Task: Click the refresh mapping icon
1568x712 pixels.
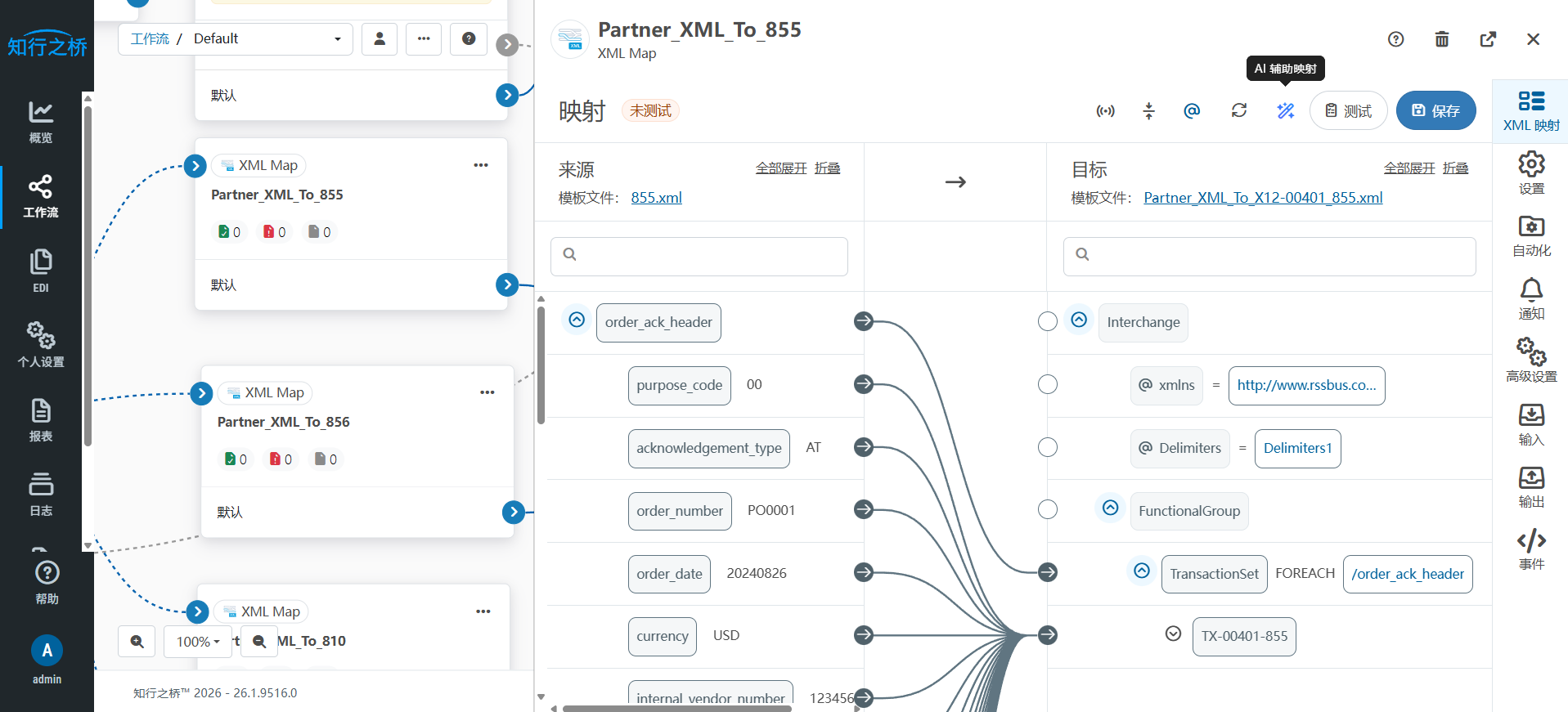Action: pos(1238,110)
